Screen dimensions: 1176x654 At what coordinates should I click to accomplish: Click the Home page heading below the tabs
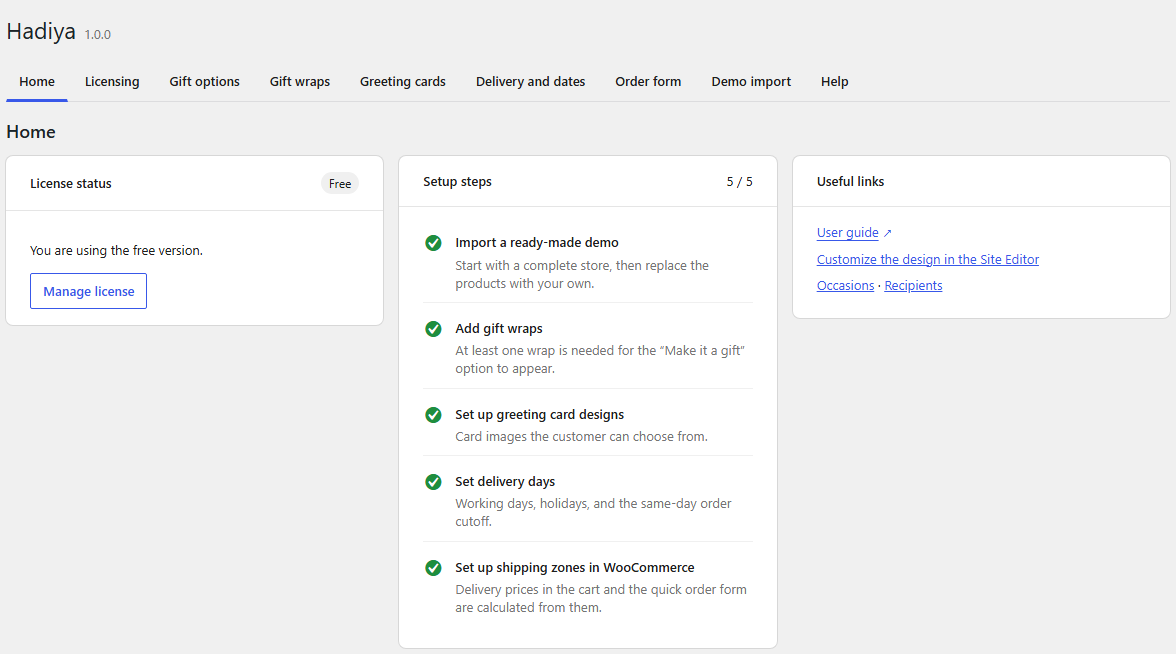click(x=31, y=132)
